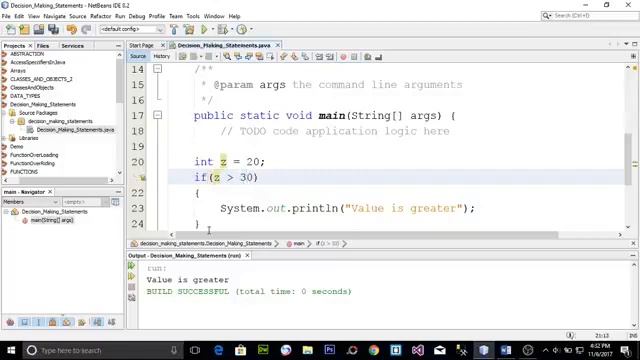Open the Members dropdown in Navigator
This screenshot has height=360, width=640.
[x=31, y=202]
